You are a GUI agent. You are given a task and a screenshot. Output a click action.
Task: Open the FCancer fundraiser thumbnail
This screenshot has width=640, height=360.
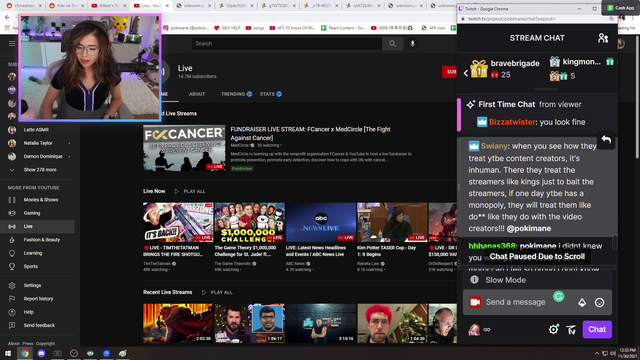(x=184, y=148)
